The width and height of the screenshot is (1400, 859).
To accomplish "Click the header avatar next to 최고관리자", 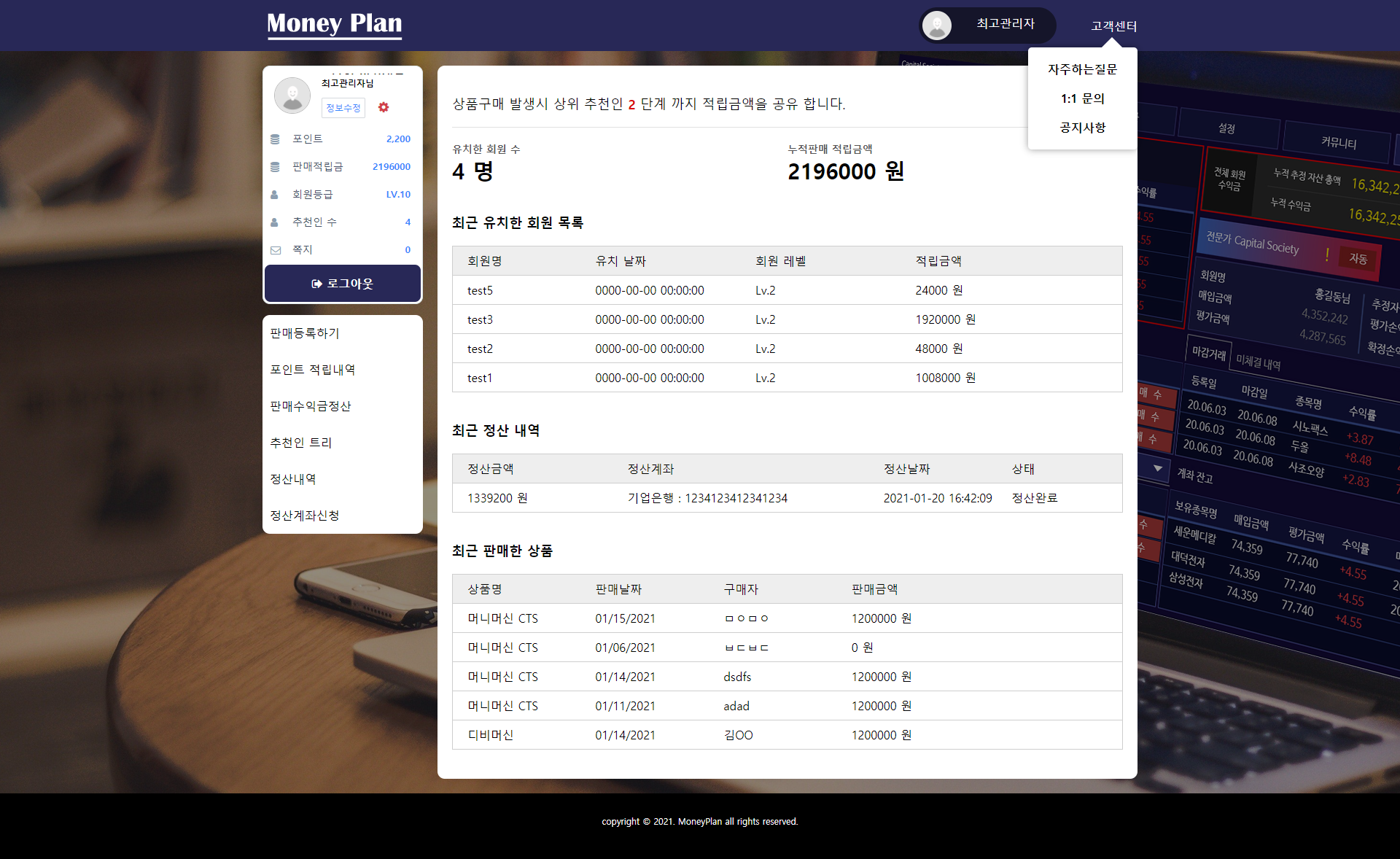I will pos(937,26).
